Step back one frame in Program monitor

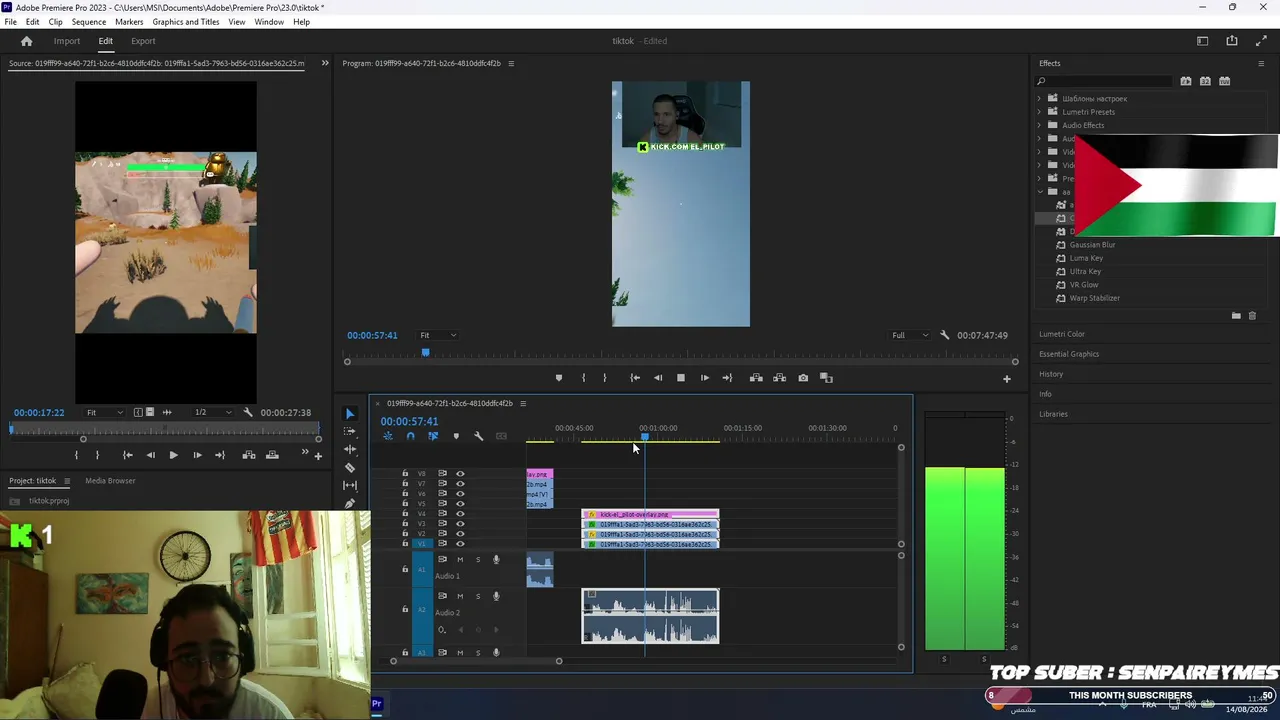tap(658, 378)
